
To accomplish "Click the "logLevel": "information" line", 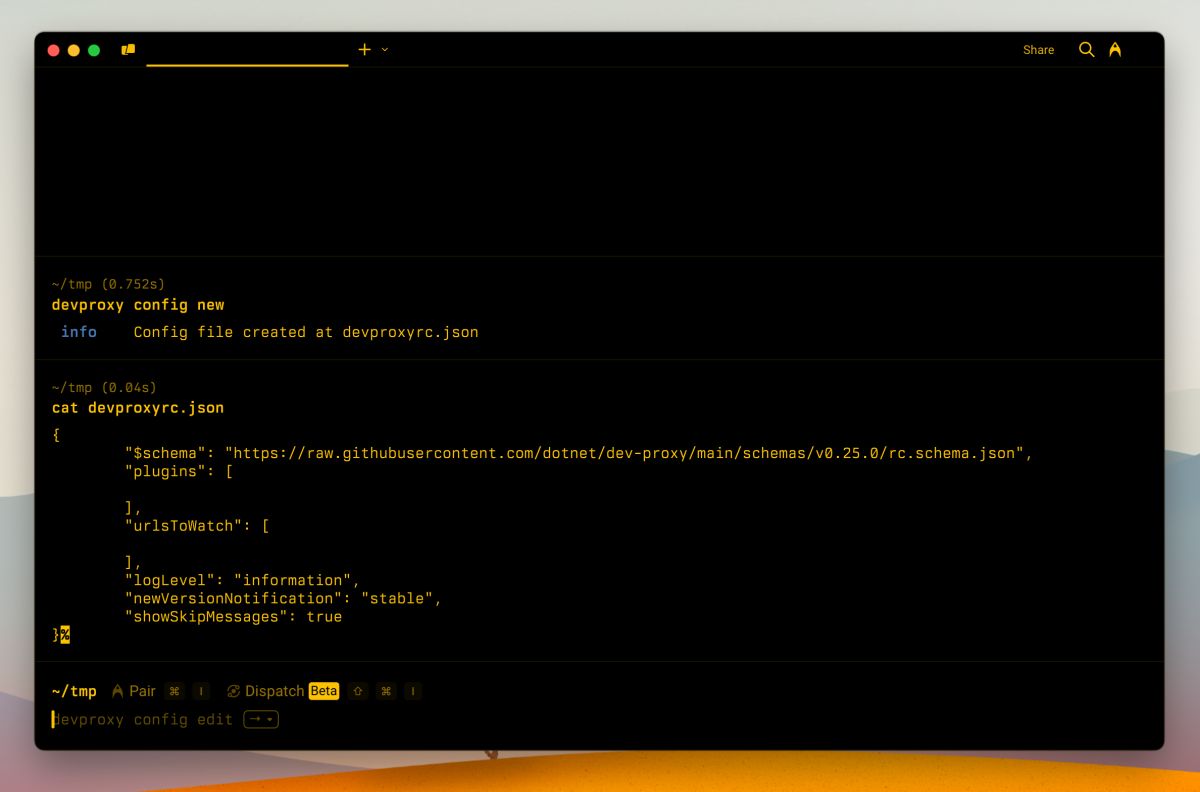I will 241,580.
